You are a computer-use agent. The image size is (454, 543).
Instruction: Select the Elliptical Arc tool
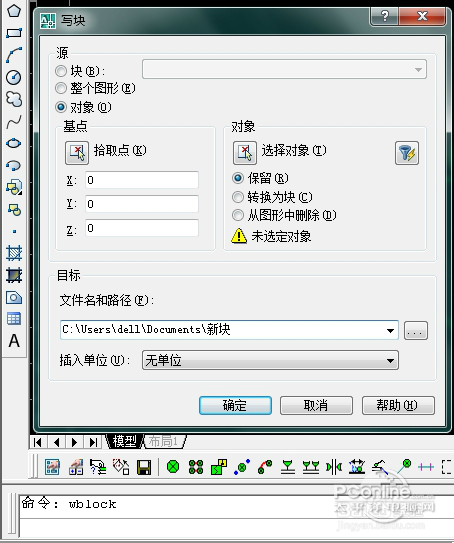coord(14,166)
